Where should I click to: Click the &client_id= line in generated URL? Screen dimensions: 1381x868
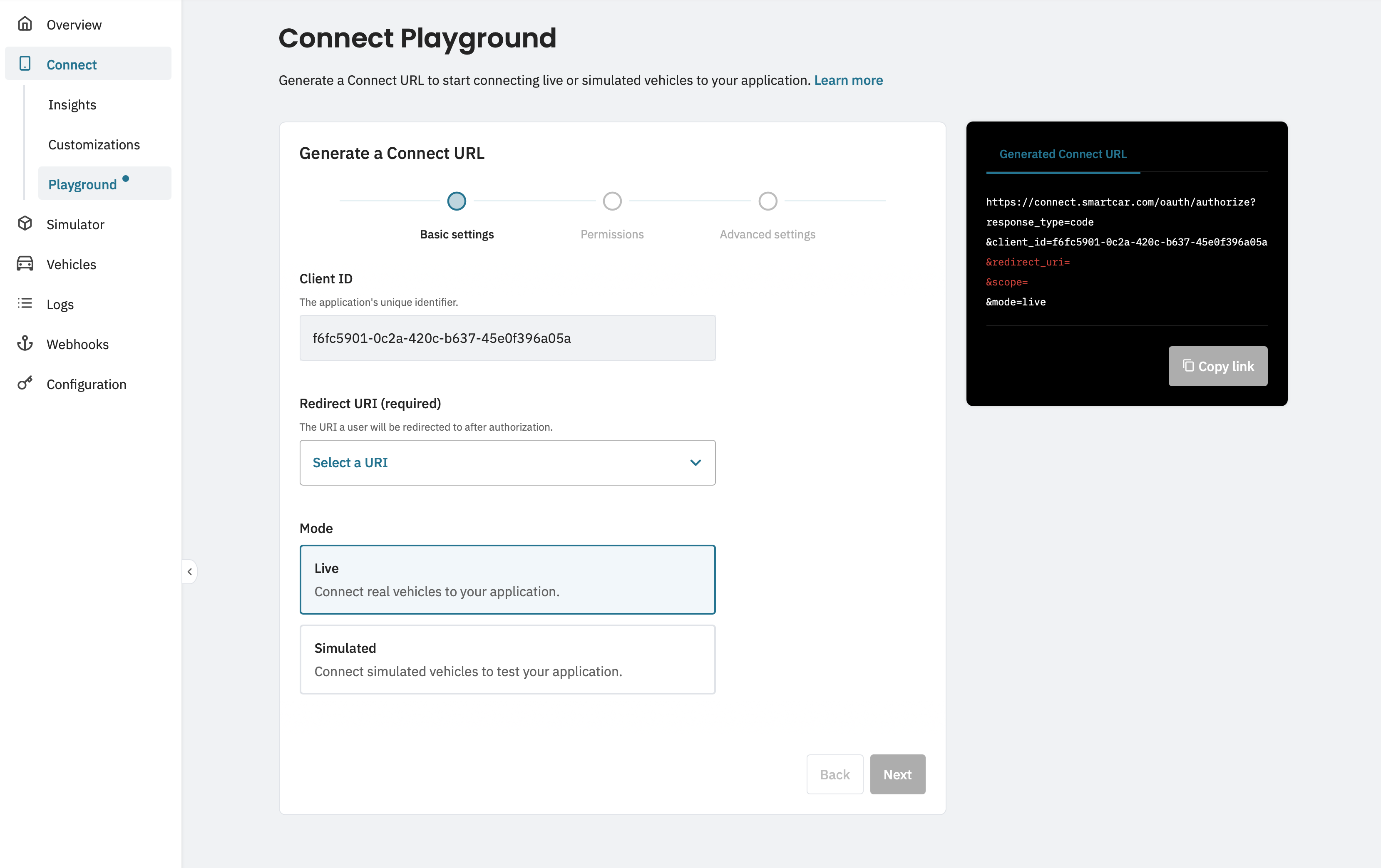point(1126,242)
